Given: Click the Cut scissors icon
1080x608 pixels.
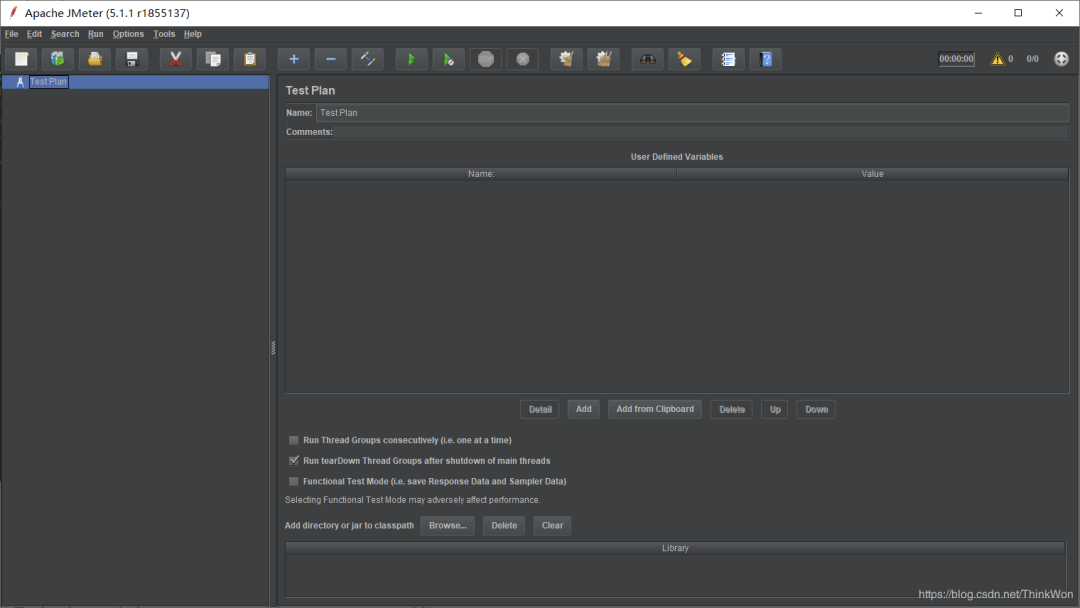Looking at the screenshot, I should [x=176, y=59].
